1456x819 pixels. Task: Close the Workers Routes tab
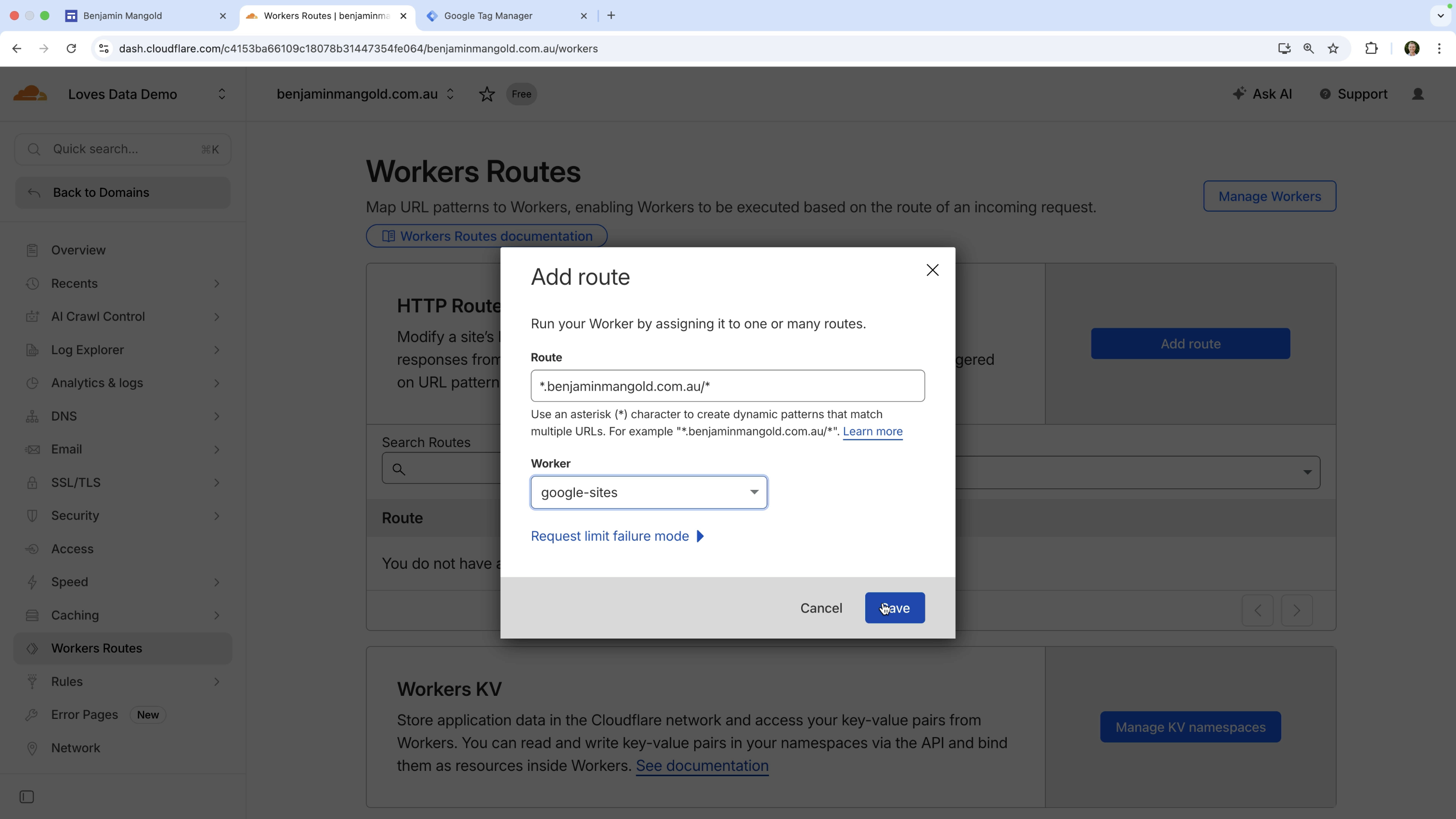point(403,16)
